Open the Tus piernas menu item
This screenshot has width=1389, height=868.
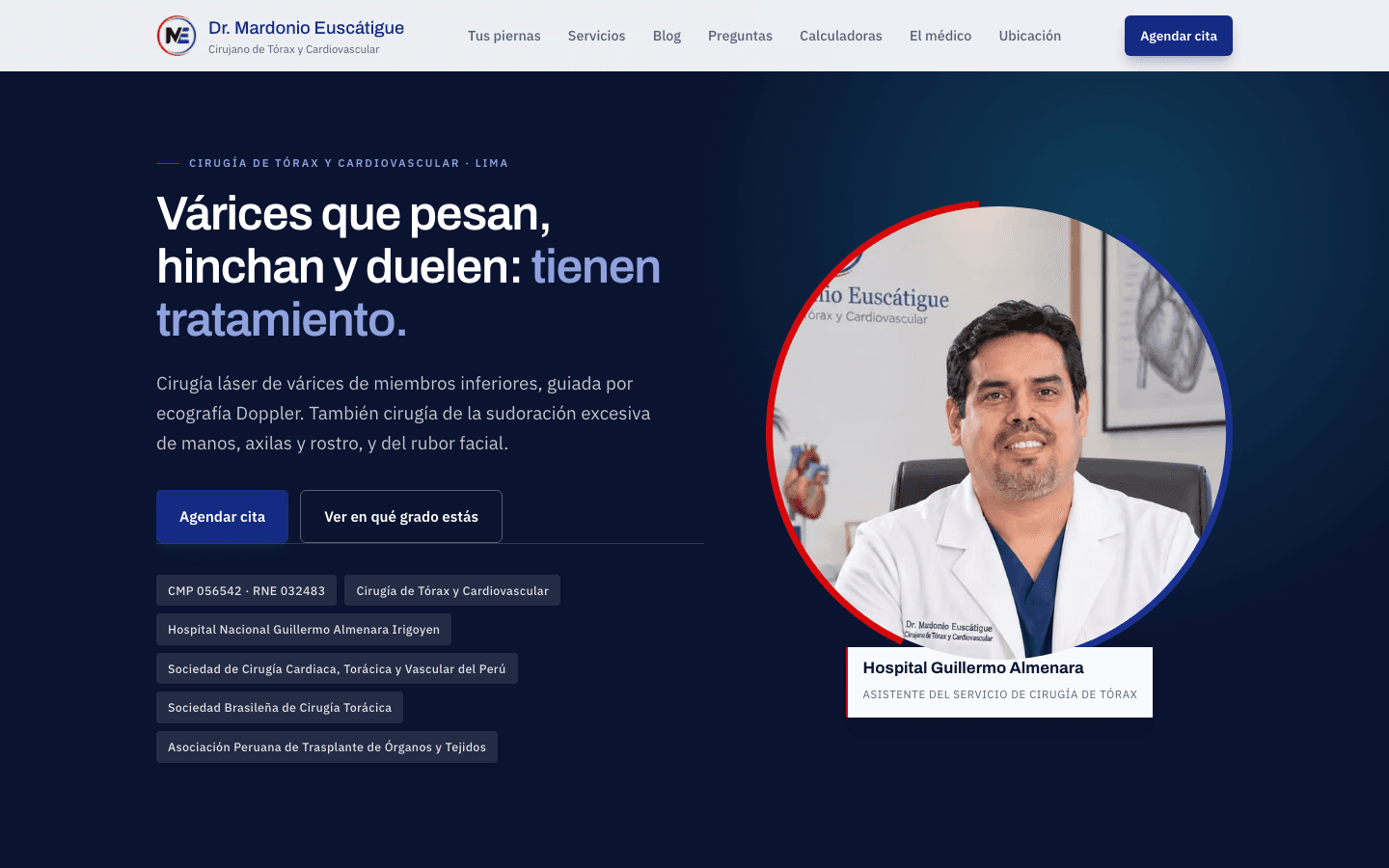pyautogui.click(x=504, y=36)
